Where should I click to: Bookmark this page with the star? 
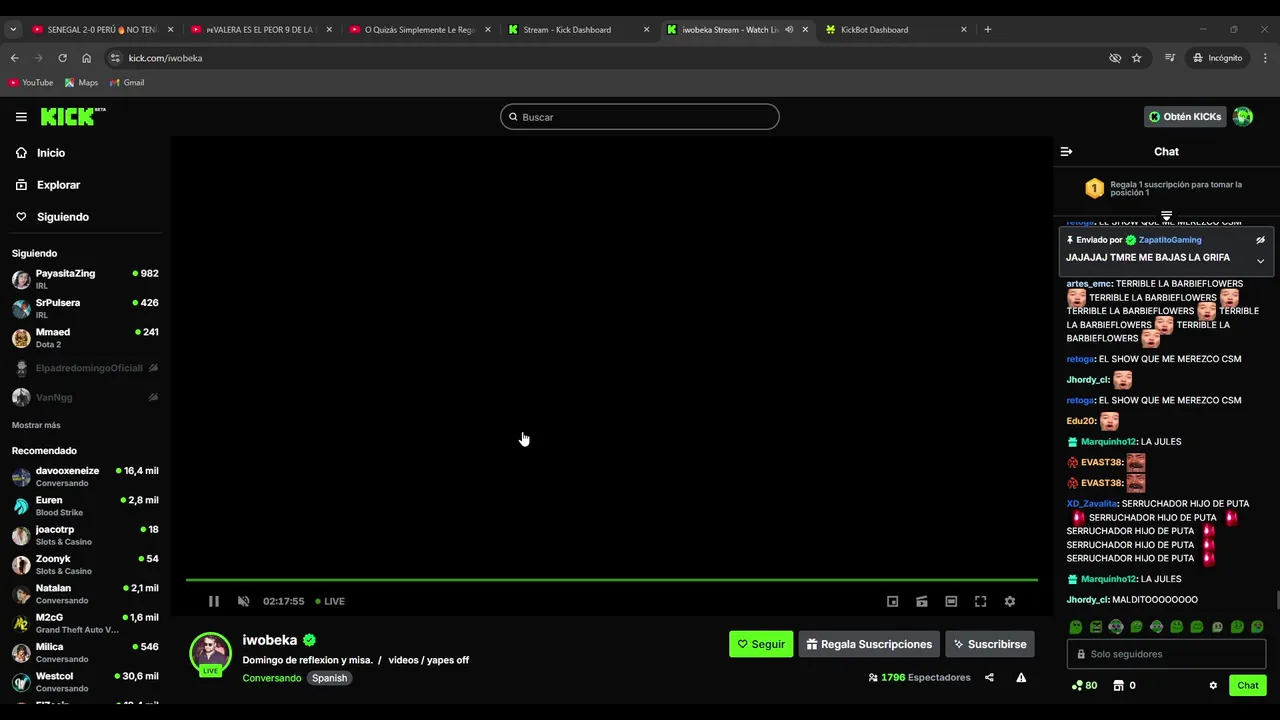coord(1136,58)
